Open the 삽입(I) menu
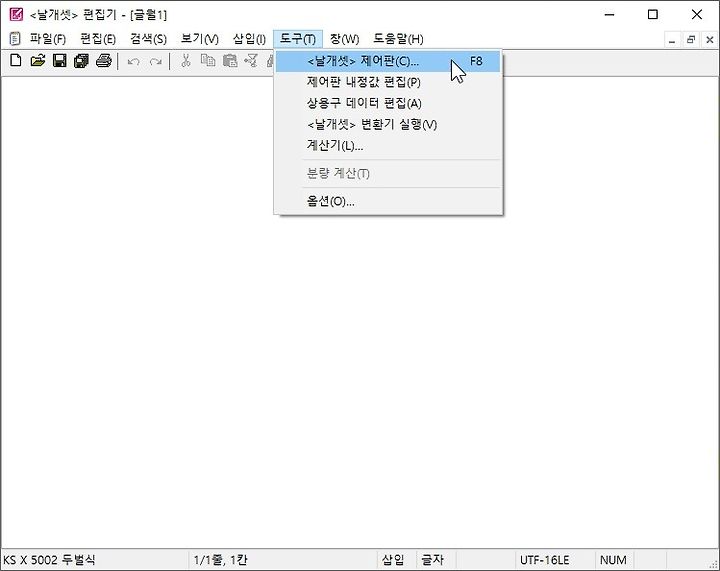Viewport: 720px width, 571px height. pos(249,39)
